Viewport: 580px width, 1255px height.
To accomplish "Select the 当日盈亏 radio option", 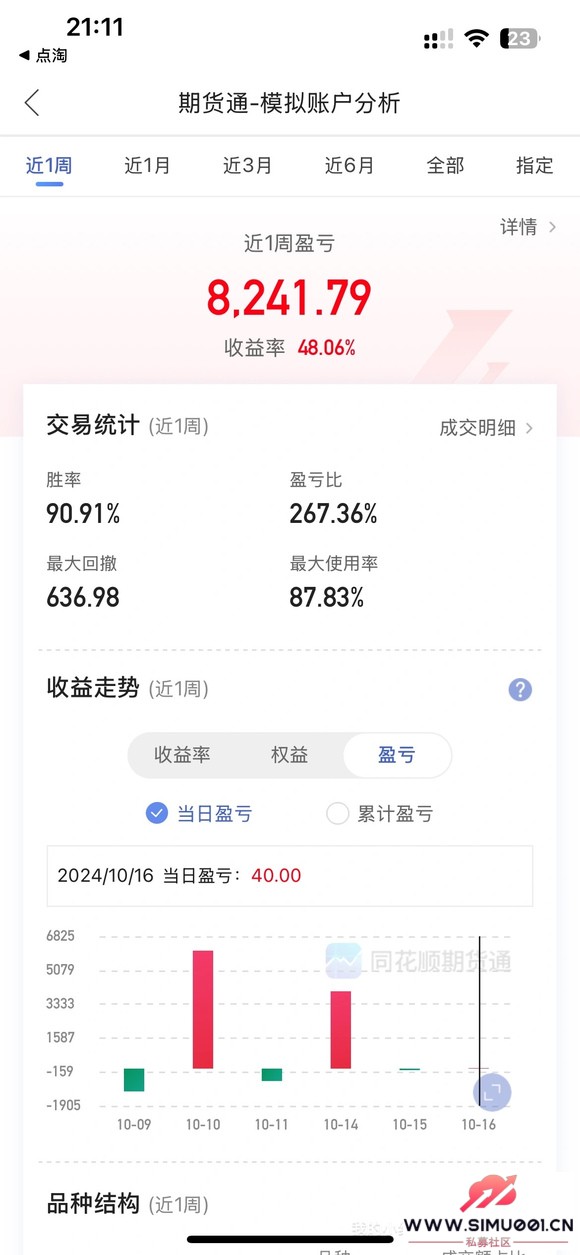I will [x=199, y=814].
